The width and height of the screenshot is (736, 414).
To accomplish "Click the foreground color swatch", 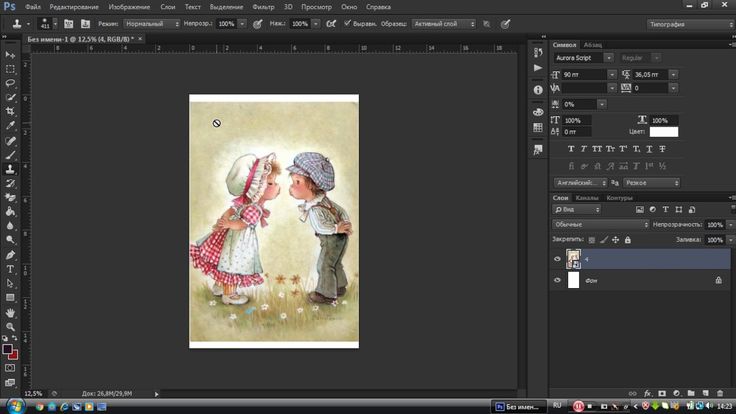I will pos(7,349).
